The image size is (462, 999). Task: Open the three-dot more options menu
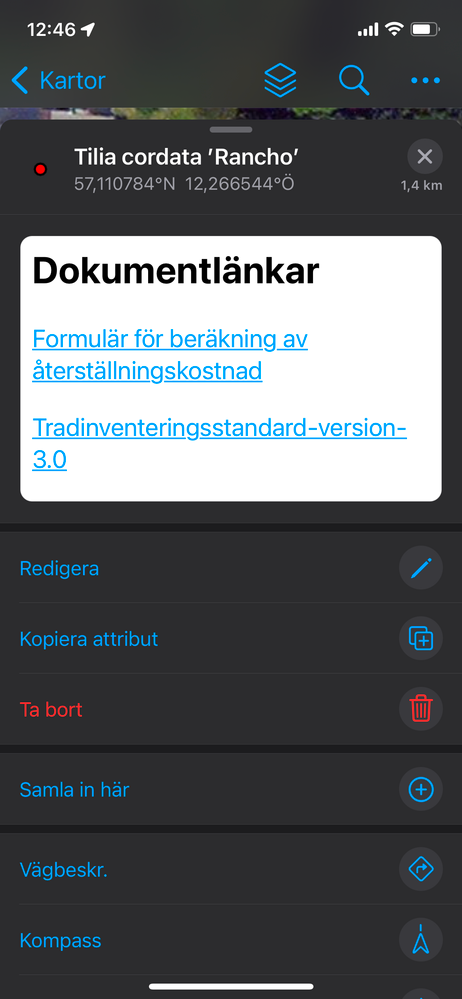(x=426, y=81)
